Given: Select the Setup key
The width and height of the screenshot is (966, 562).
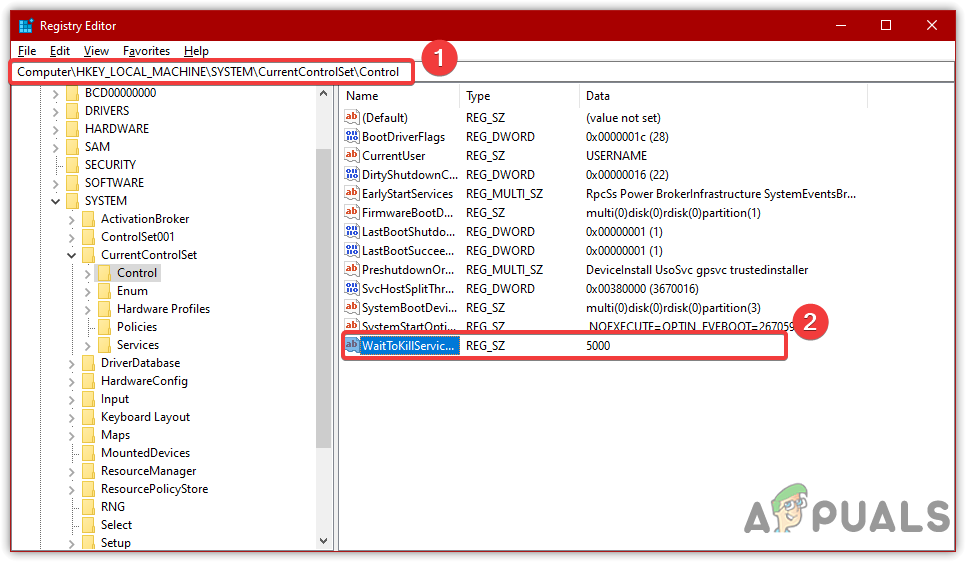Looking at the screenshot, I should coord(116,543).
